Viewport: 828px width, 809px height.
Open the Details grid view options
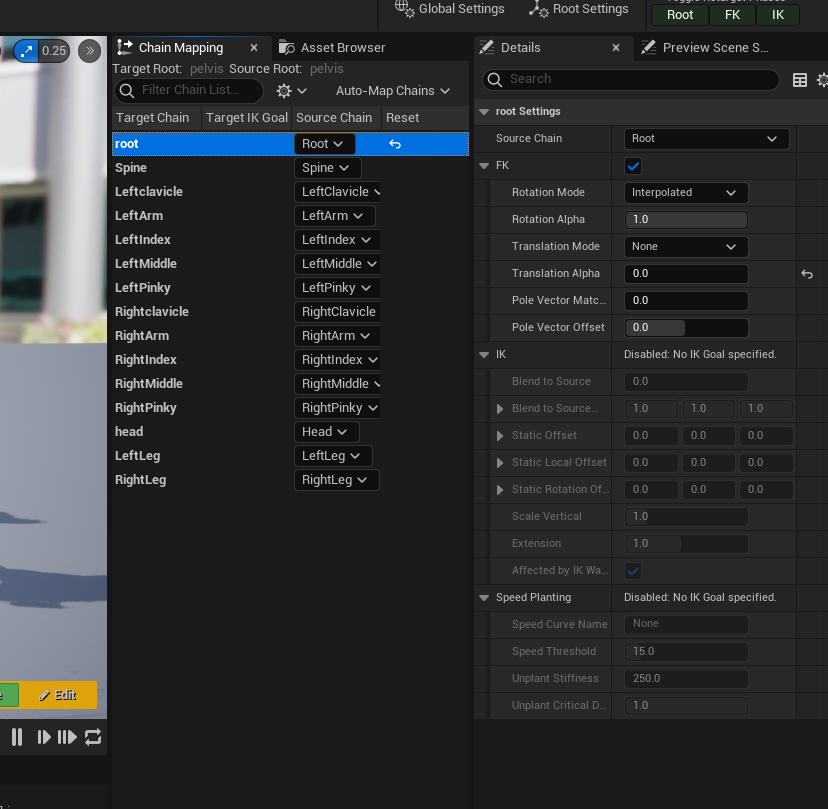tap(800, 80)
